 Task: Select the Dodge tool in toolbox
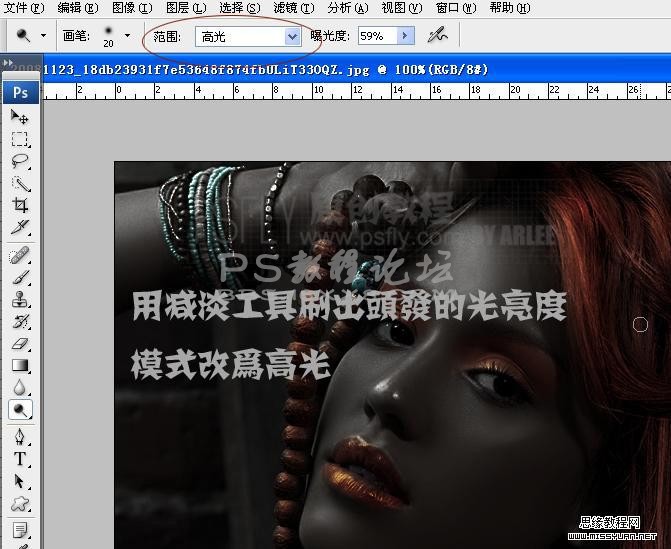(x=20, y=410)
